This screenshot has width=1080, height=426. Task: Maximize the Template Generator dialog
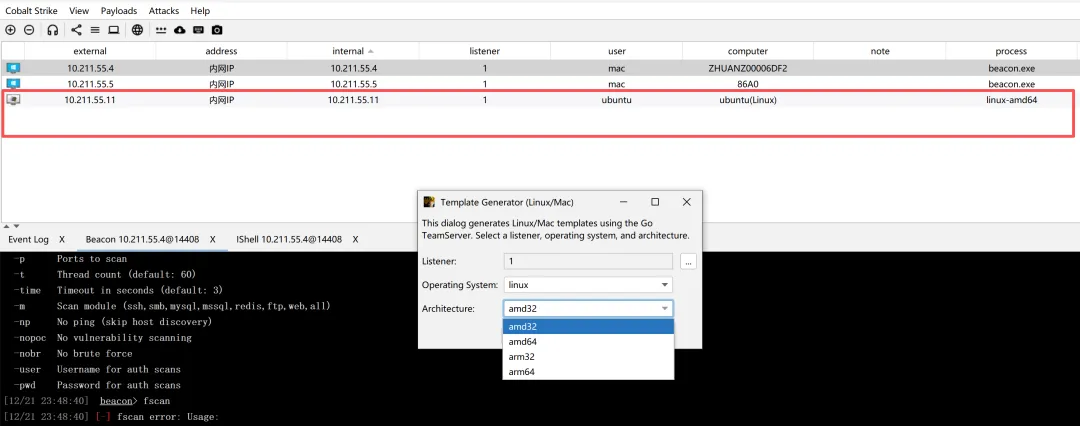point(655,202)
